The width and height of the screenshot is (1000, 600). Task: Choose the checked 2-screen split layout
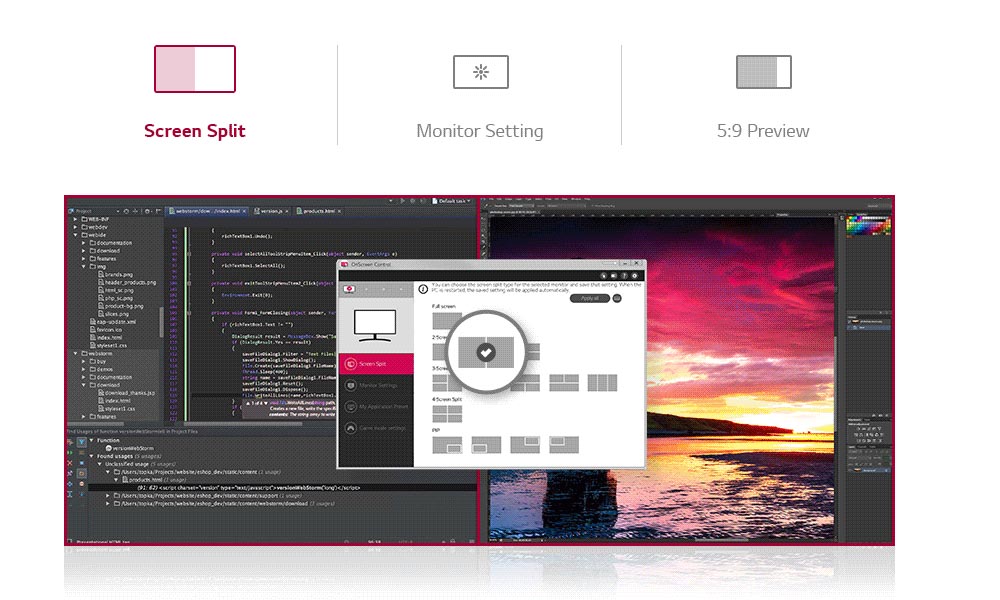(486, 352)
